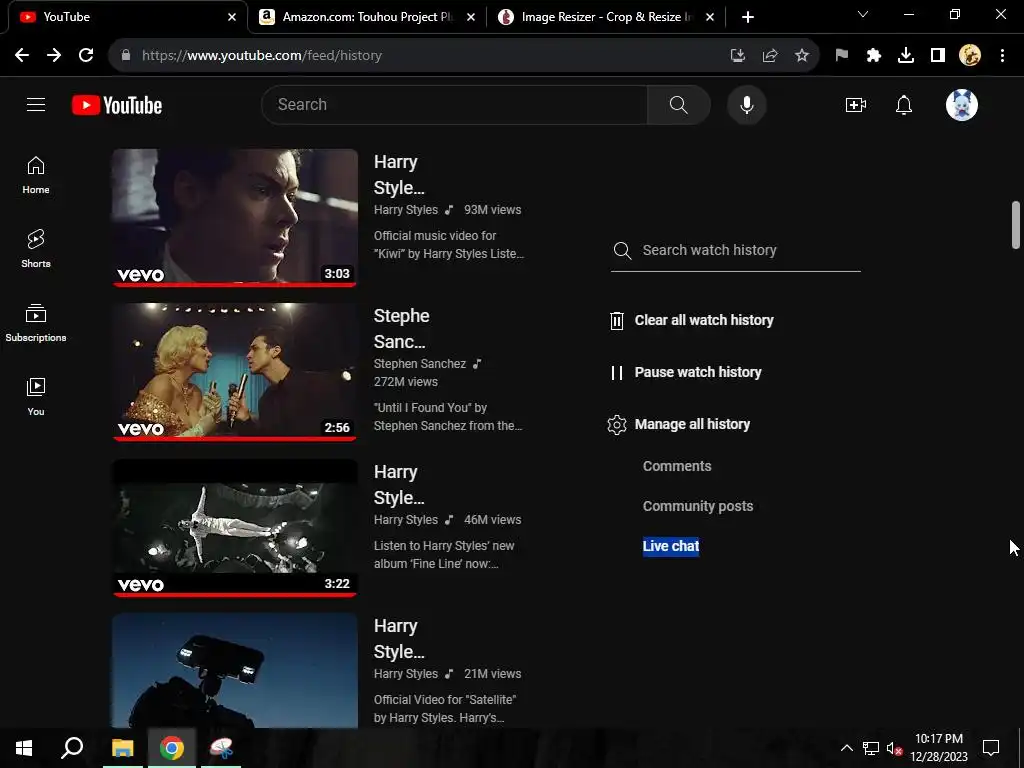Image resolution: width=1024 pixels, height=768 pixels.
Task: Open Windows taskbar search
Action: coord(72,748)
